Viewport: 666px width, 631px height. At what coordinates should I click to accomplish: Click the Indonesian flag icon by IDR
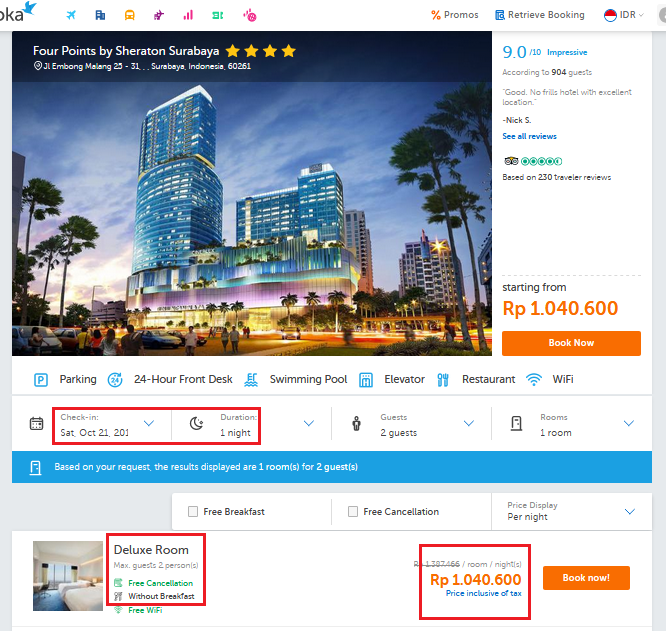610,15
